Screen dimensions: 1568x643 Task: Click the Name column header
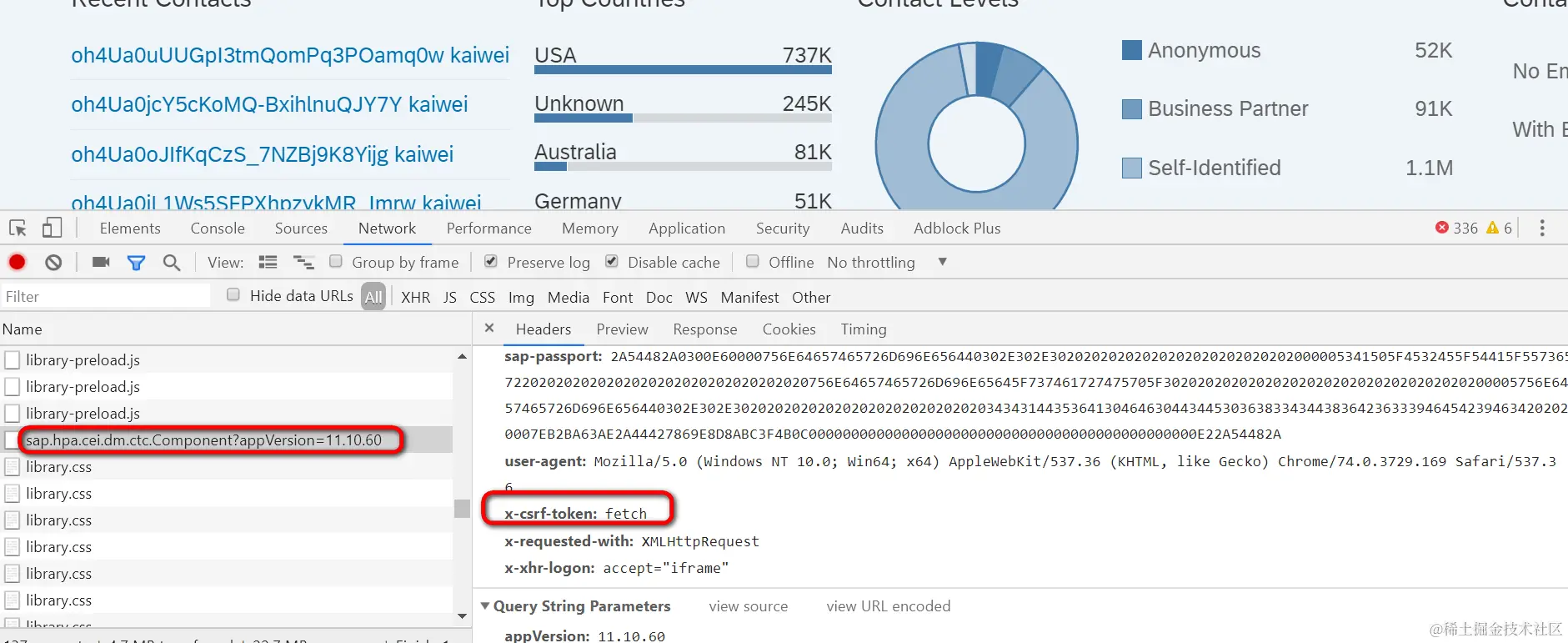236,329
